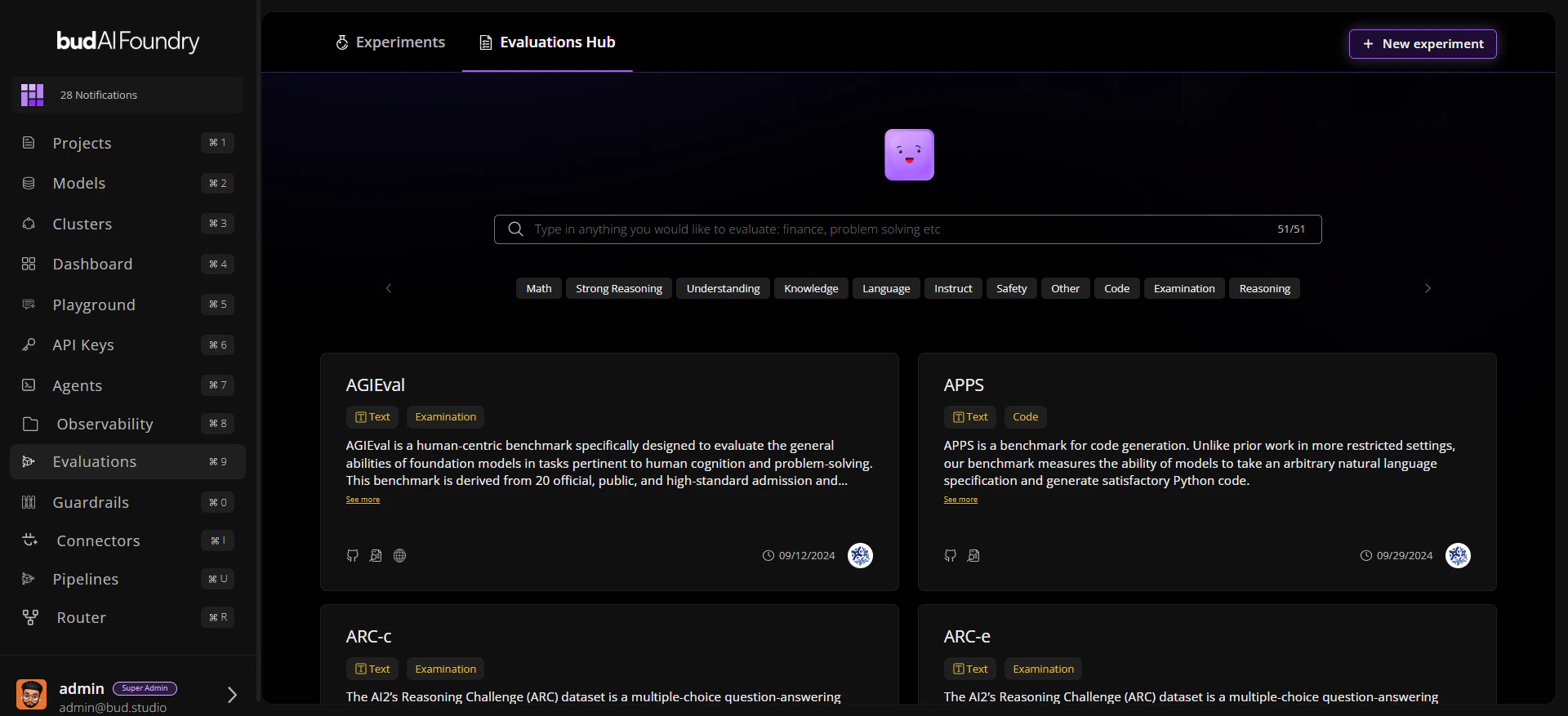Open the ARC-e evaluation card title
This screenshot has width=1568, height=716.
(967, 636)
